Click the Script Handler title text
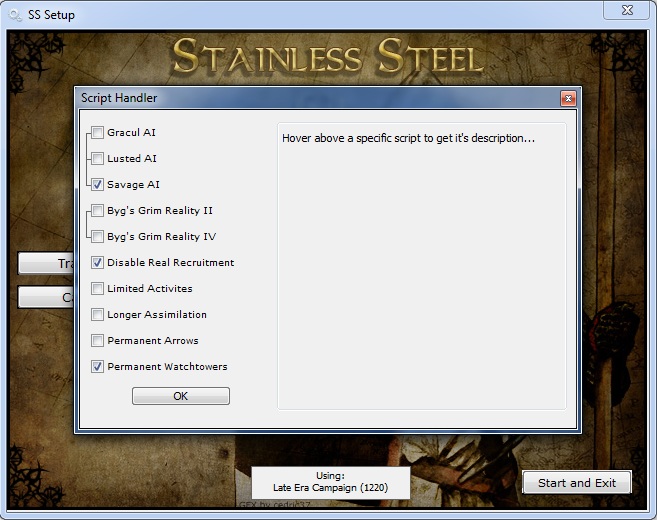Image resolution: width=657 pixels, height=520 pixels. (x=119, y=98)
